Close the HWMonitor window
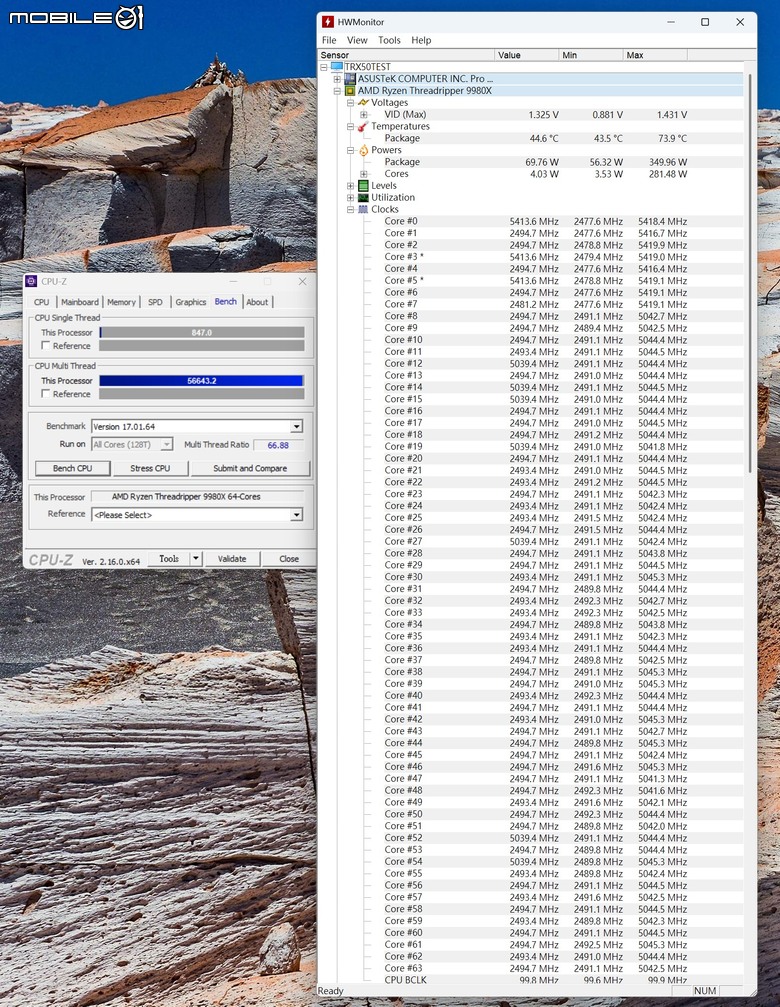Viewport: 780px width, 1007px height. point(740,22)
